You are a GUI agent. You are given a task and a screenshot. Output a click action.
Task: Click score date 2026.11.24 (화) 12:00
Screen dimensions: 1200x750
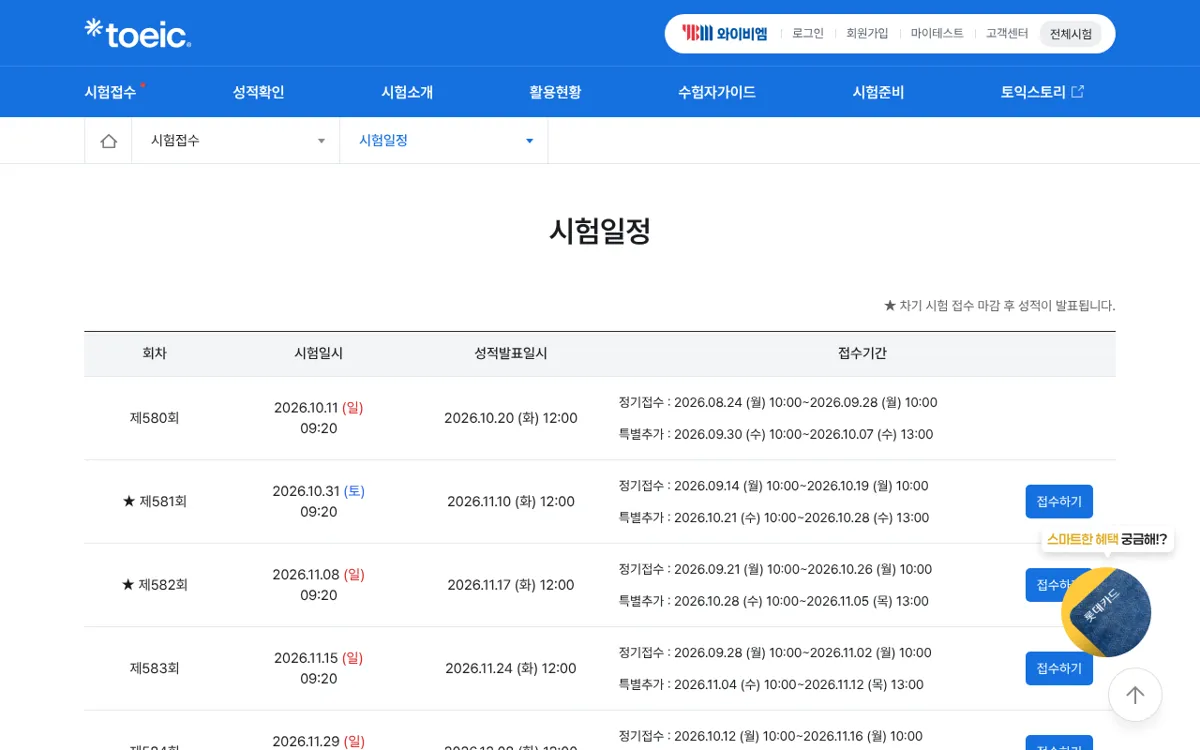[x=511, y=668]
